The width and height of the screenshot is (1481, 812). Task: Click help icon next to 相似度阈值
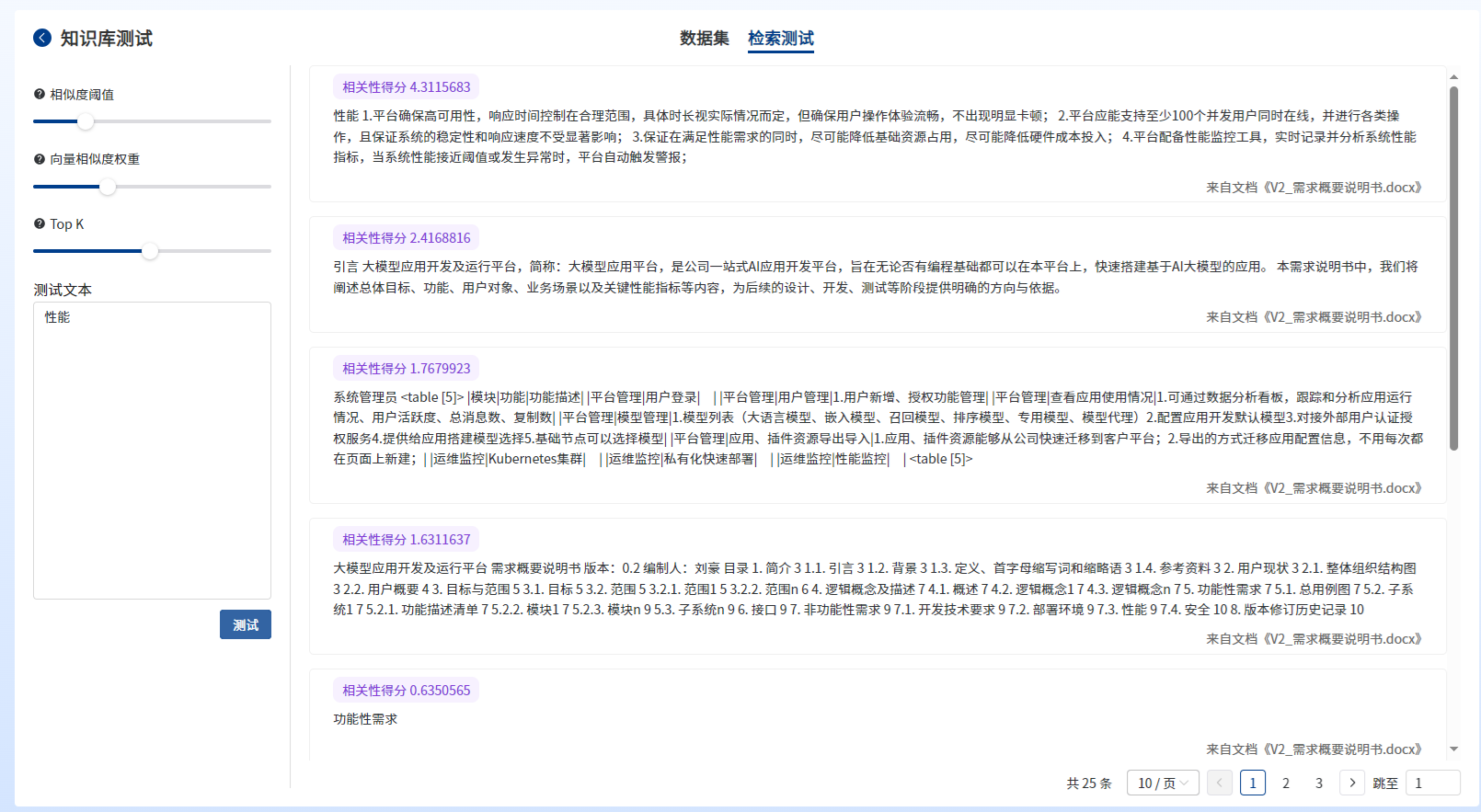(x=40, y=94)
